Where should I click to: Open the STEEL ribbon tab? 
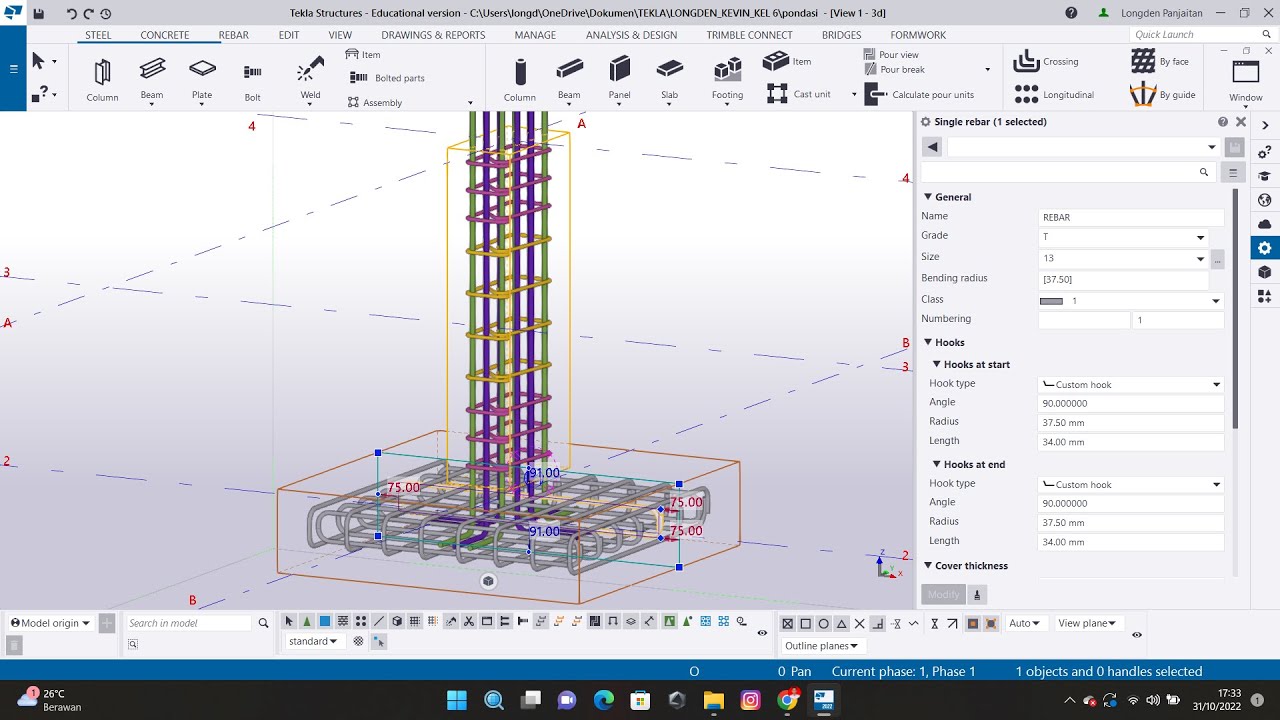click(x=98, y=35)
